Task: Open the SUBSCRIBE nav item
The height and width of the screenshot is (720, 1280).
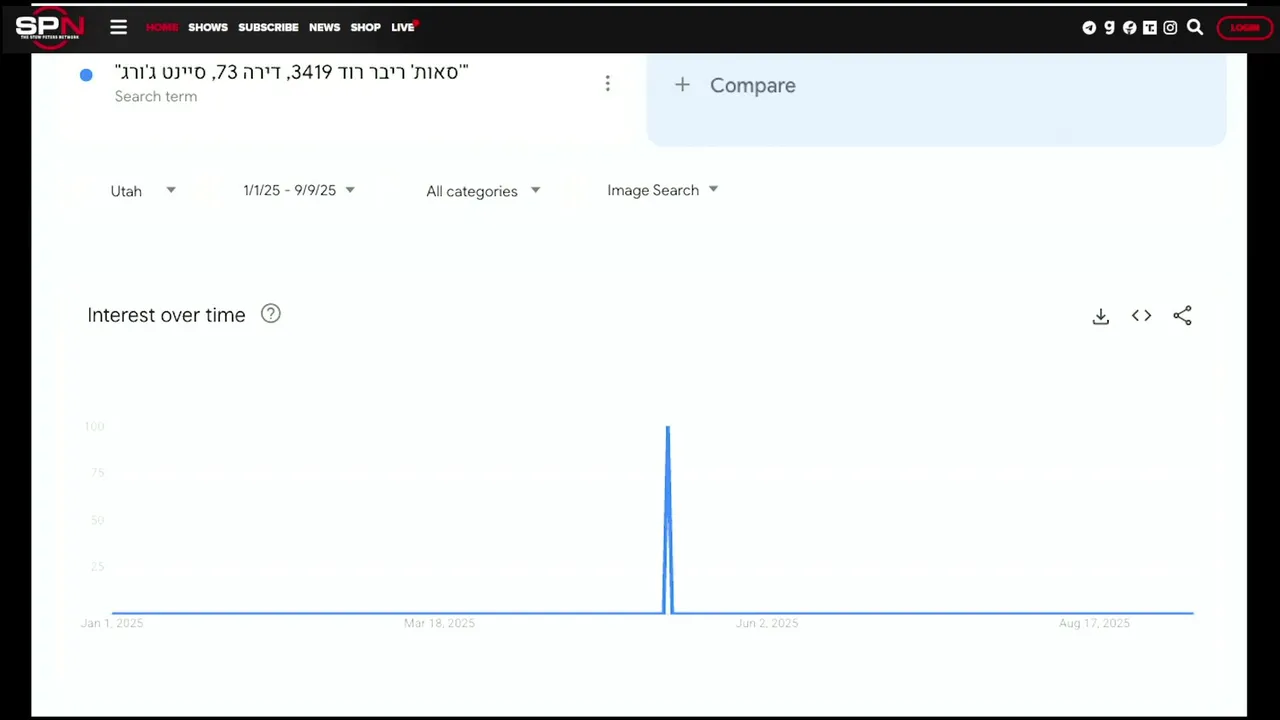Action: pos(268,28)
